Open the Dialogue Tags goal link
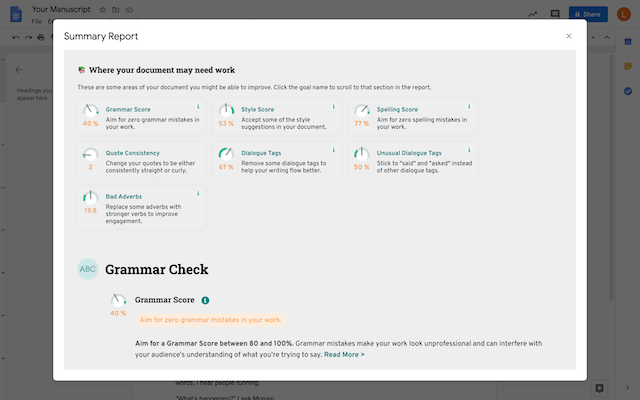 click(x=261, y=153)
